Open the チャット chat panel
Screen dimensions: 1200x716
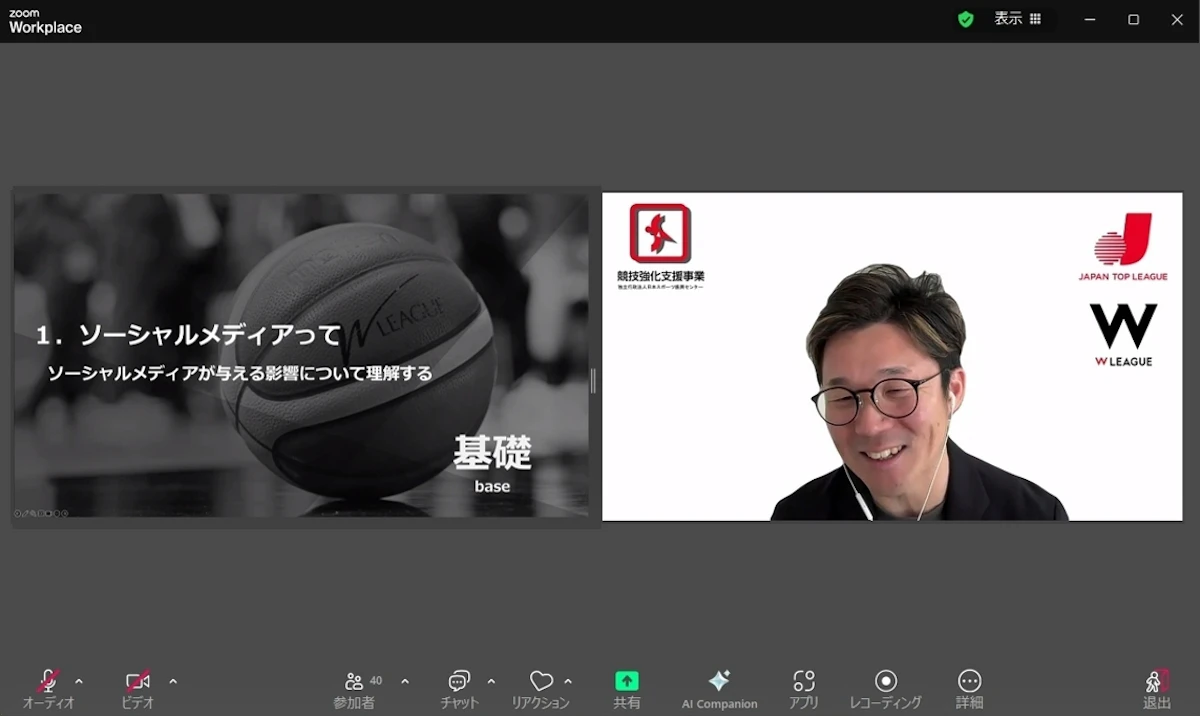(x=459, y=682)
